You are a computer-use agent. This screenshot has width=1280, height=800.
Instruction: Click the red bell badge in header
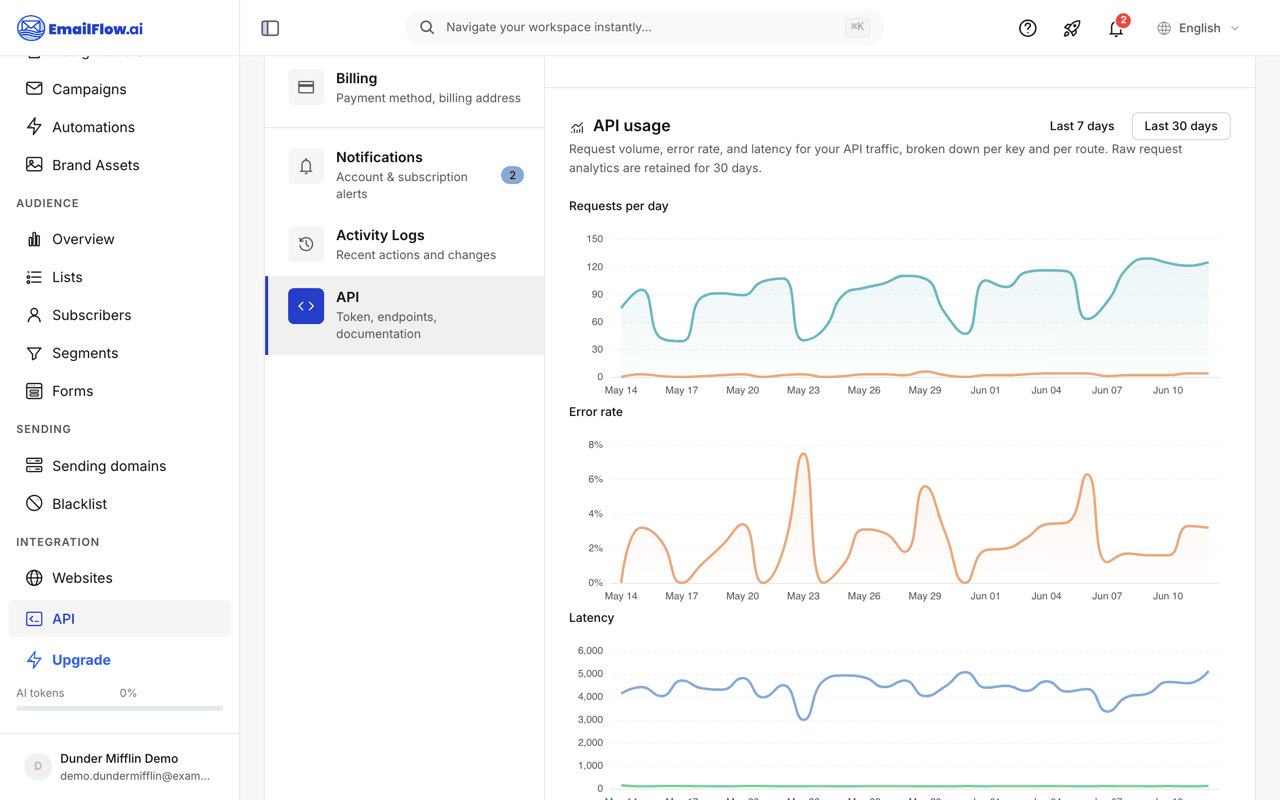tap(1124, 20)
